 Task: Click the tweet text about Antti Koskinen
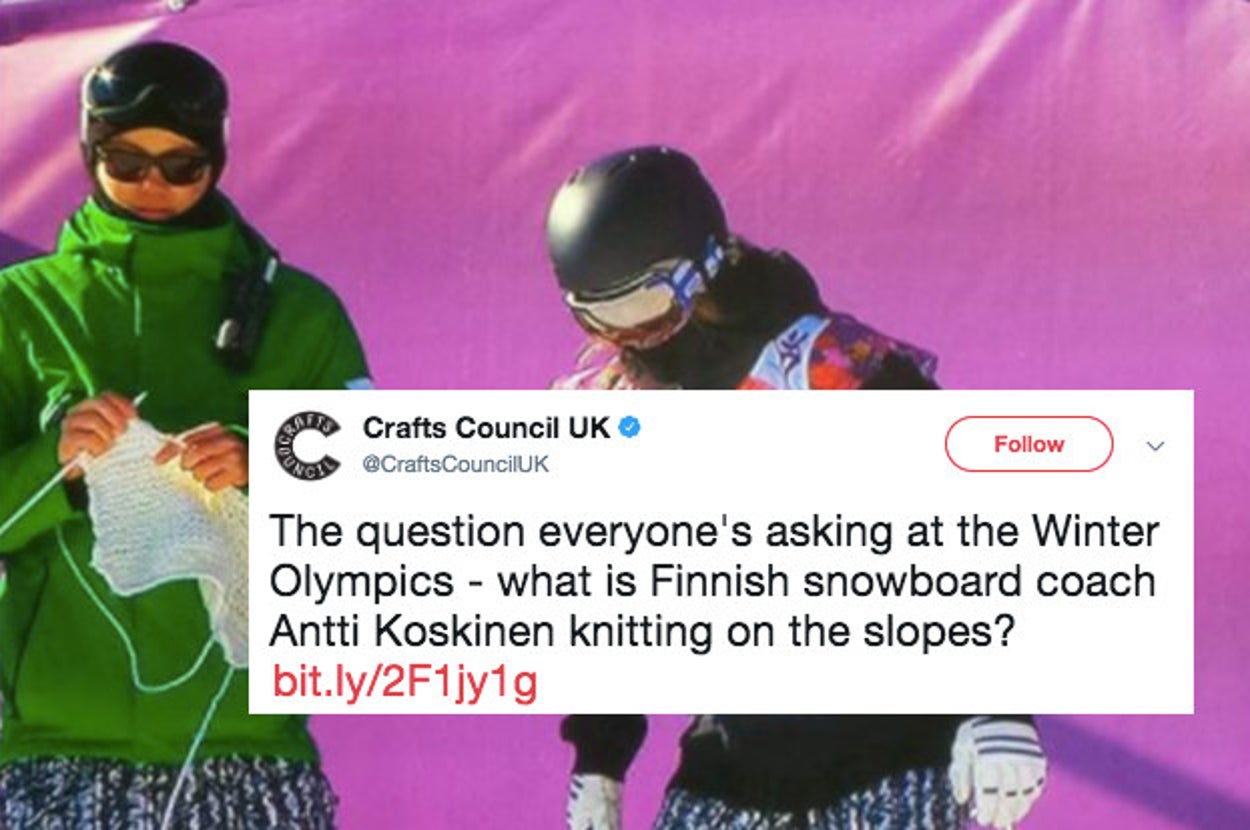point(715,581)
